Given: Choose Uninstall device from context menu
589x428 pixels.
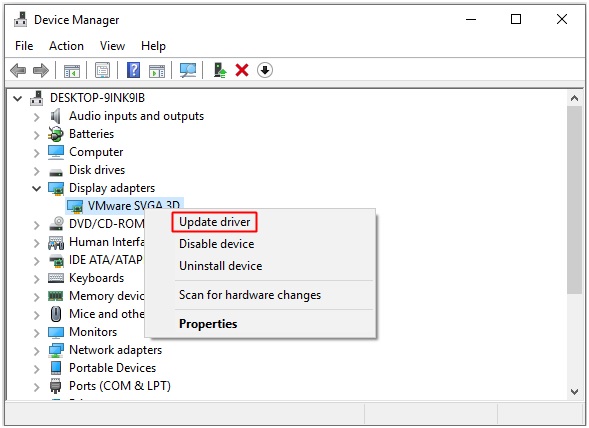Looking at the screenshot, I should click(x=220, y=266).
